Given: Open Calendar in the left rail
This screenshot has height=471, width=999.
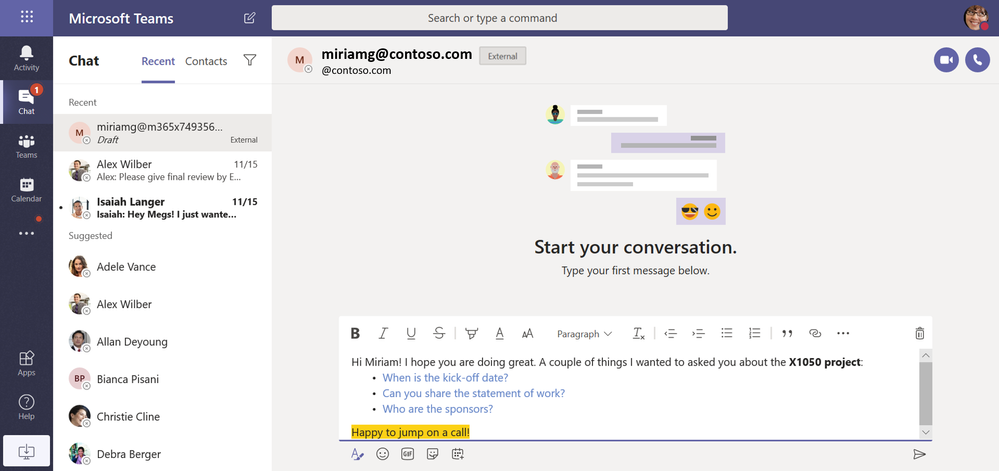Looking at the screenshot, I should 26,190.
